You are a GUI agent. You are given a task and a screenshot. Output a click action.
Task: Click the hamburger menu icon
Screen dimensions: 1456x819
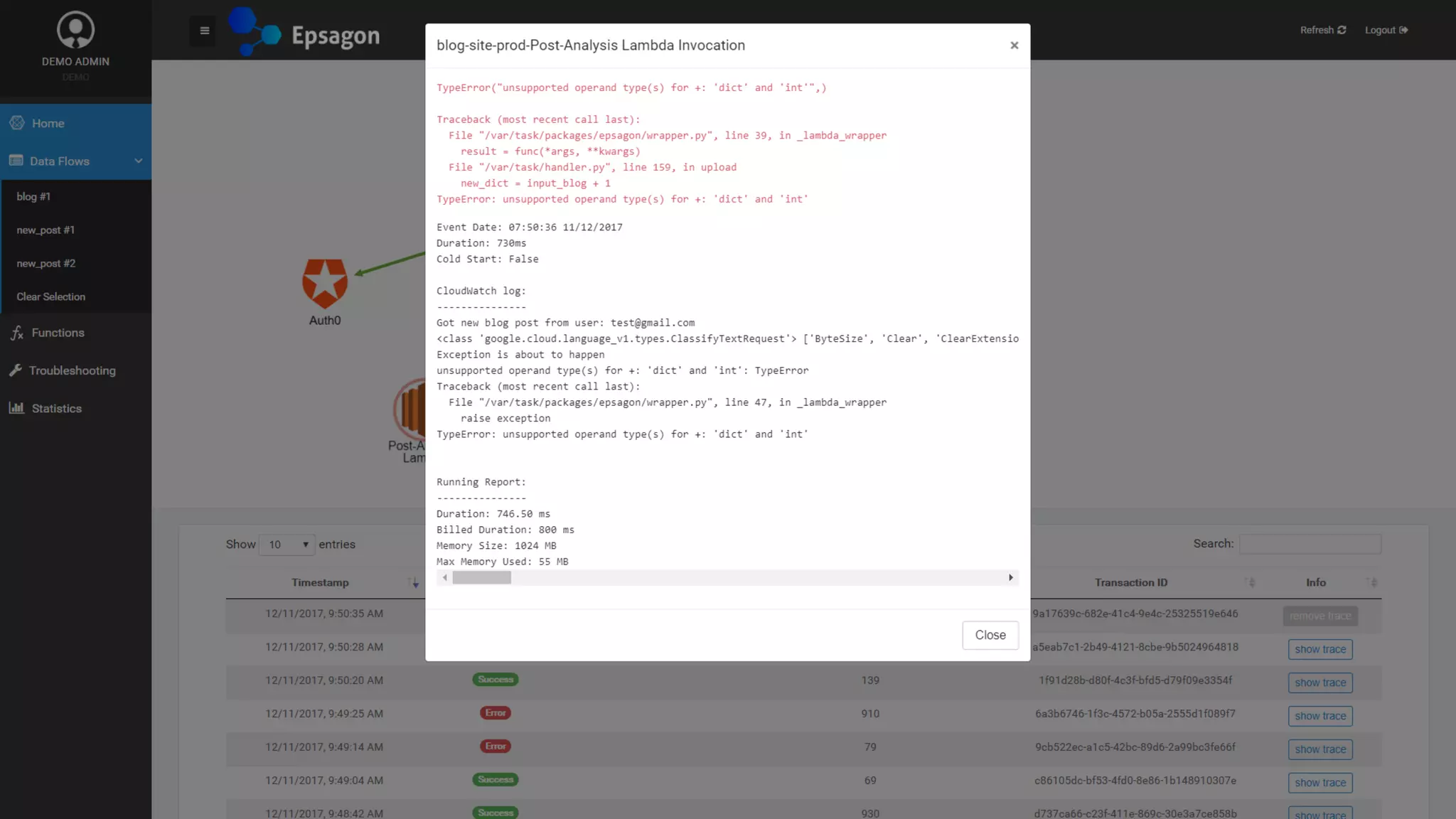point(204,31)
